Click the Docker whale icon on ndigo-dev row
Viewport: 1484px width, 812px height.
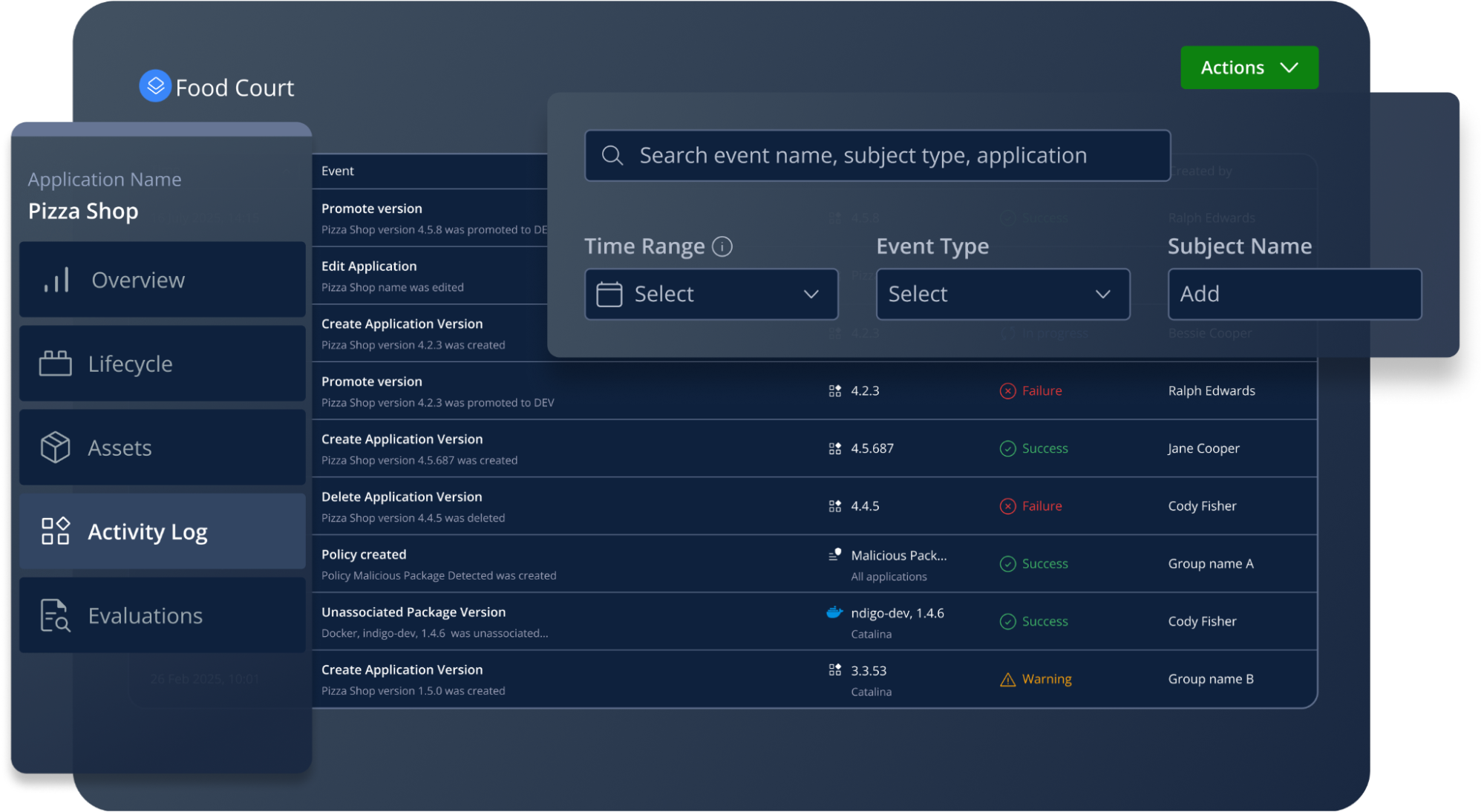834,613
